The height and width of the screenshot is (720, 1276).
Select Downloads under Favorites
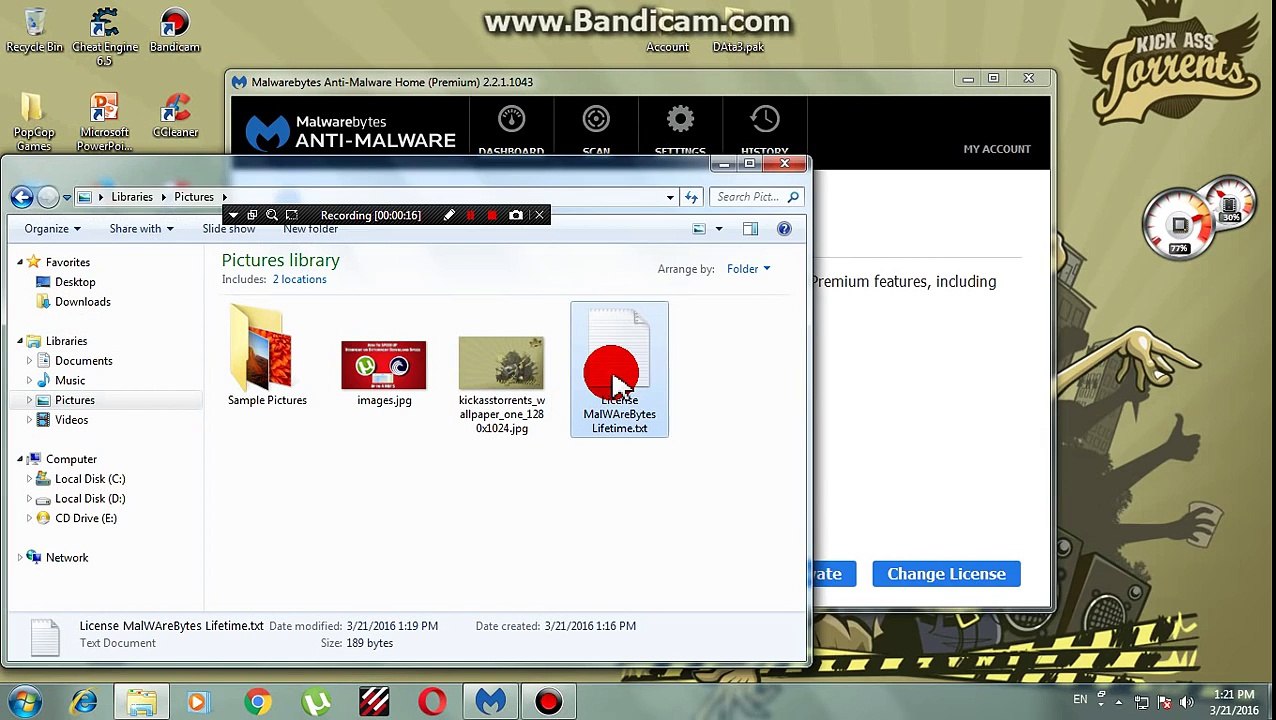pyautogui.click(x=82, y=302)
